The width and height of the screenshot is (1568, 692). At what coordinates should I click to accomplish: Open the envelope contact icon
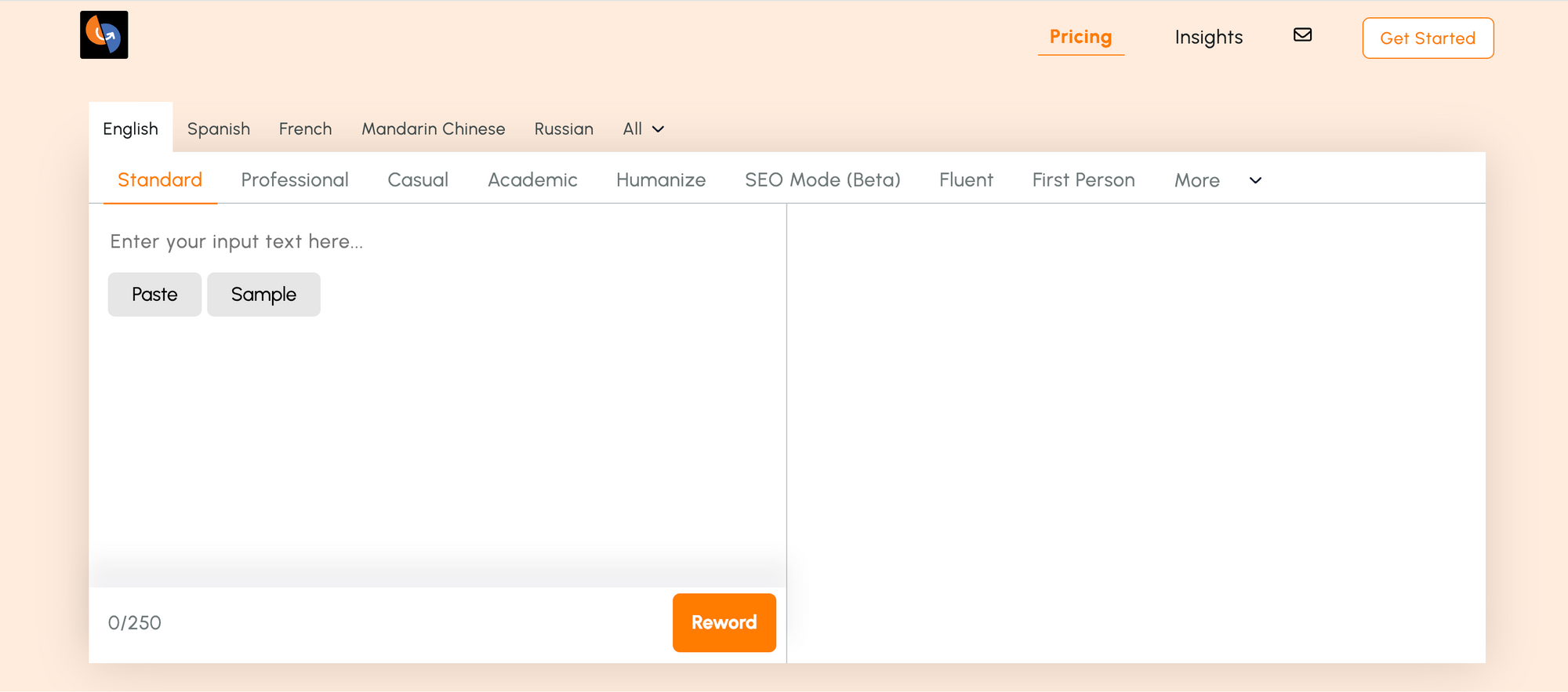(x=1302, y=35)
